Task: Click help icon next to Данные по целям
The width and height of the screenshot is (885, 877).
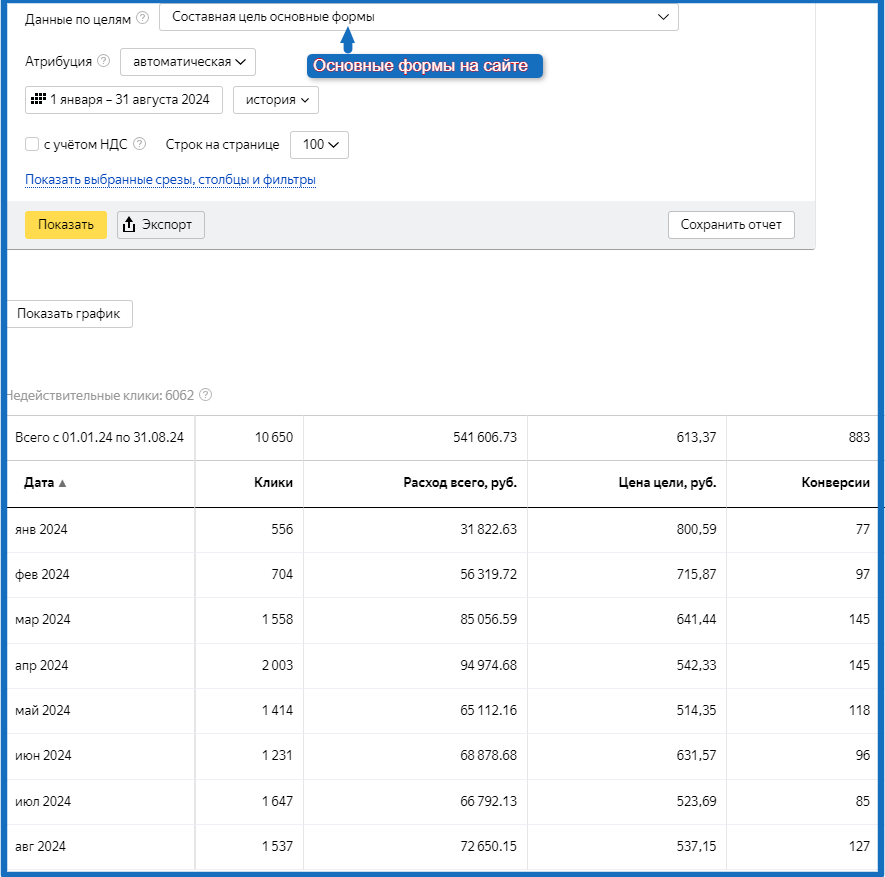Action: (x=143, y=18)
